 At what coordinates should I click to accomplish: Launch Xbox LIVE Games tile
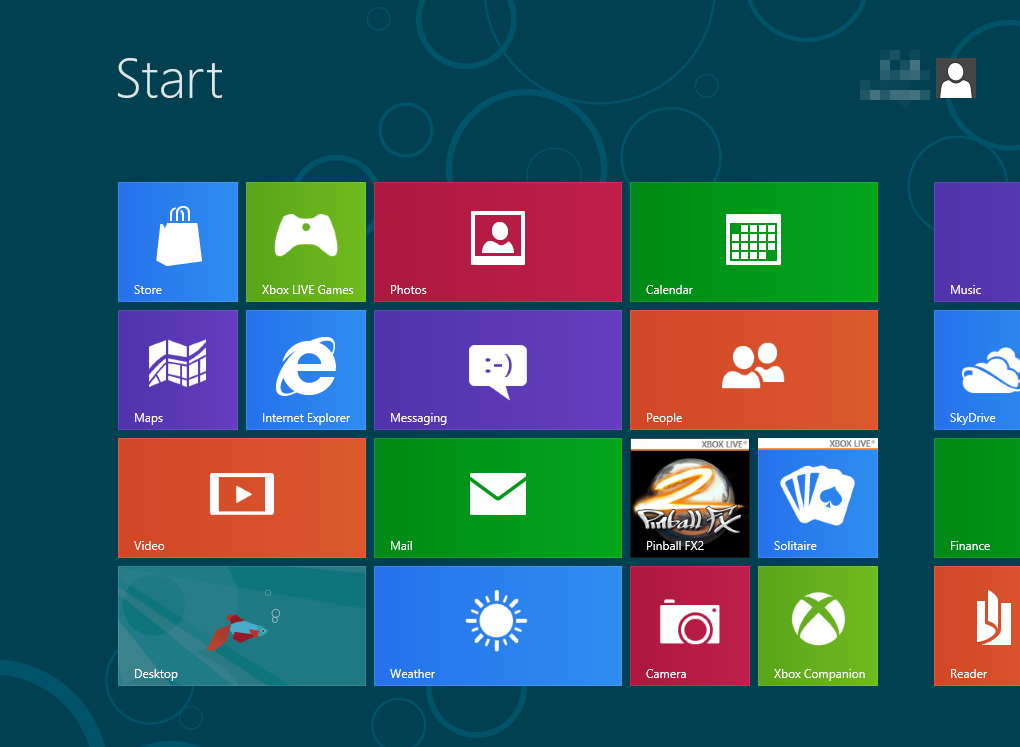tap(306, 242)
